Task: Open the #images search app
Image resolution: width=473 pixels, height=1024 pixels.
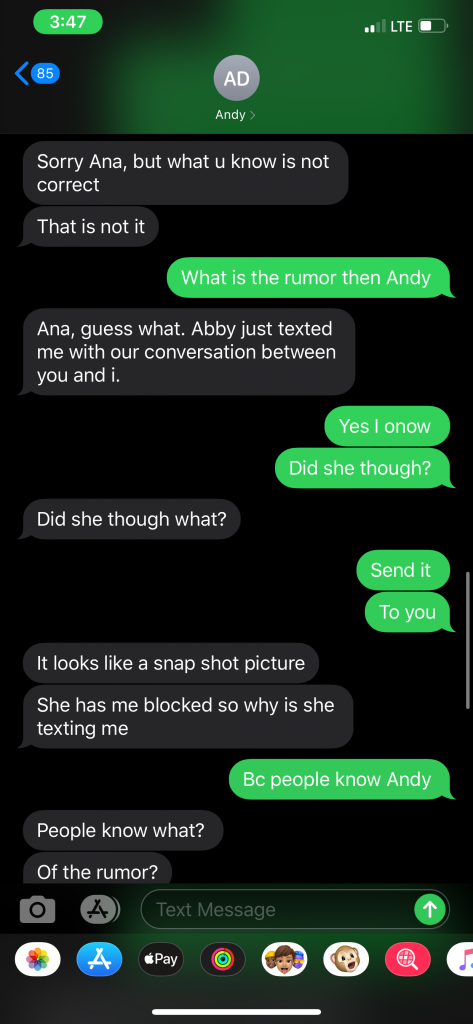Action: tap(408, 959)
